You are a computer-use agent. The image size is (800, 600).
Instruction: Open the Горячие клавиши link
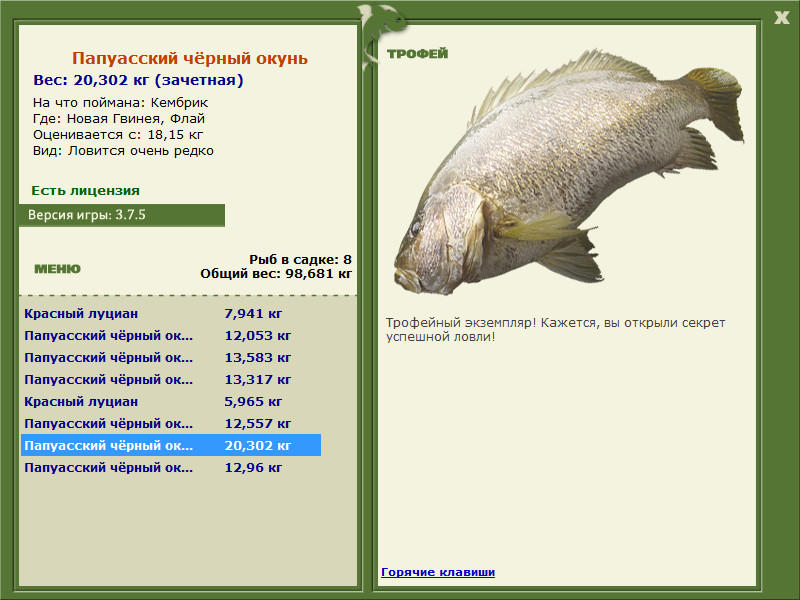pyautogui.click(x=438, y=572)
